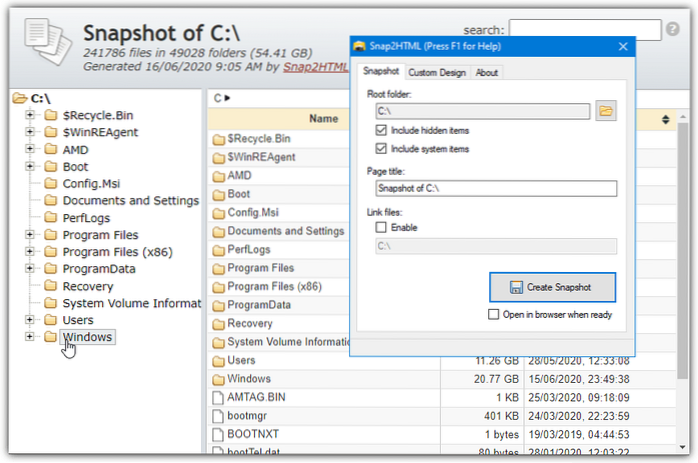
Task: Uncheck Include system items checkbox
Action: pos(381,148)
